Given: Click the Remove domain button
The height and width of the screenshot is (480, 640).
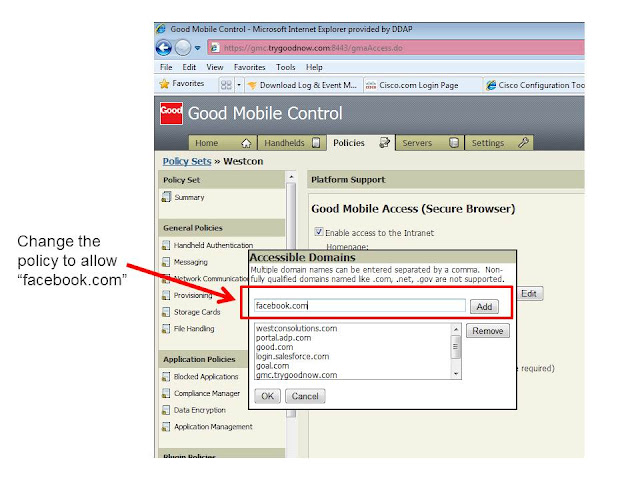Looking at the screenshot, I should pos(488,331).
